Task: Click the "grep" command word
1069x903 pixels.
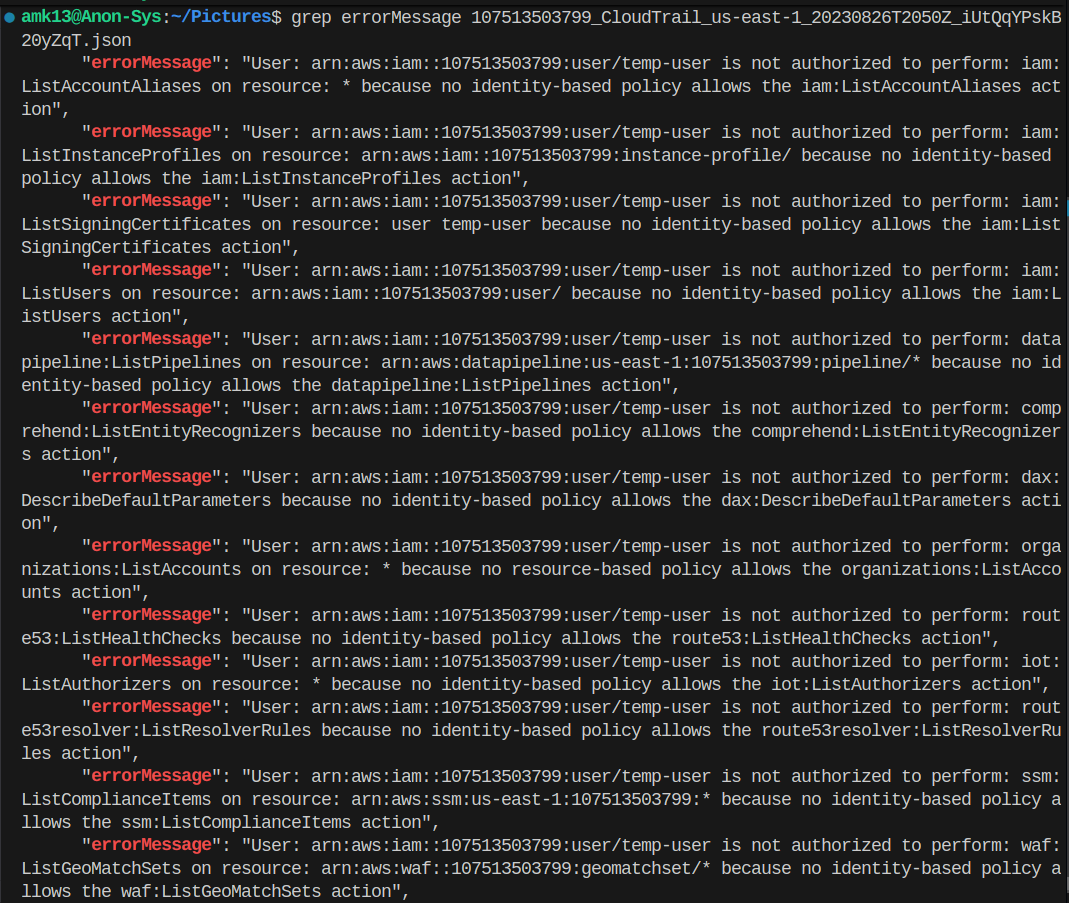Action: (311, 17)
